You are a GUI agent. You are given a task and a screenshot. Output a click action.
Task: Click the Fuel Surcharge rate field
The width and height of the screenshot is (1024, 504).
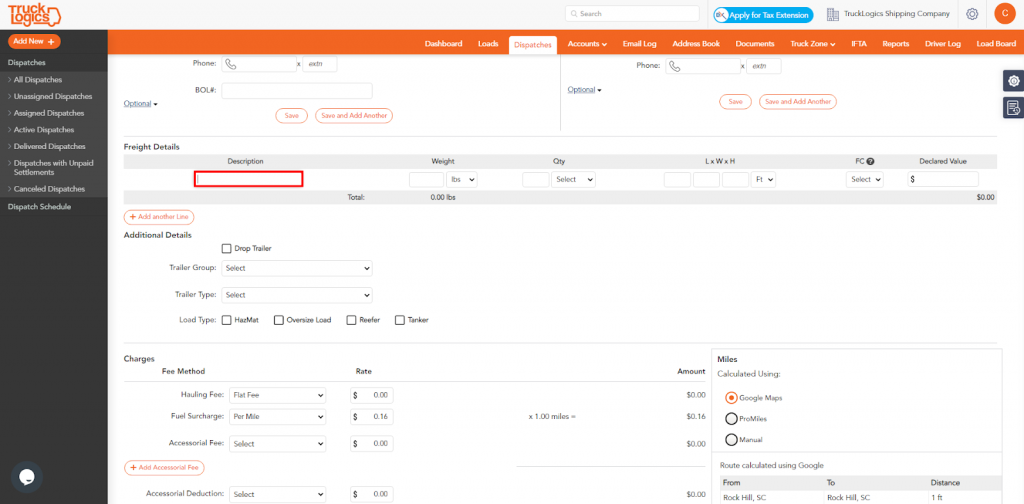(372, 417)
